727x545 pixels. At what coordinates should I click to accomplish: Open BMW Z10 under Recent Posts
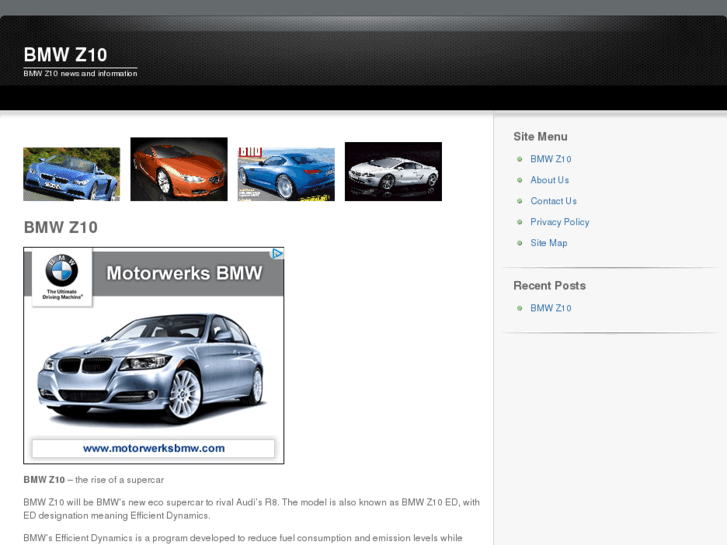551,308
